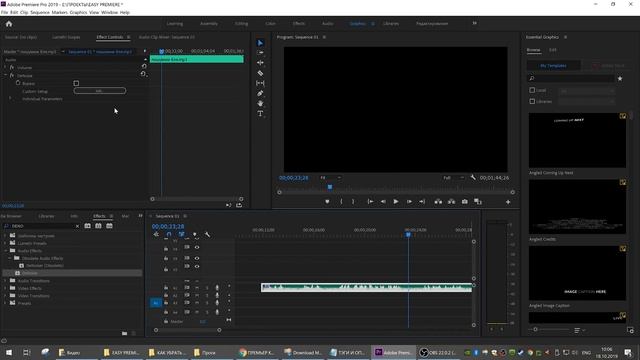Viewport: 640px width, 360px height.
Task: Move the Program monitor playhead
Action: 330,187
